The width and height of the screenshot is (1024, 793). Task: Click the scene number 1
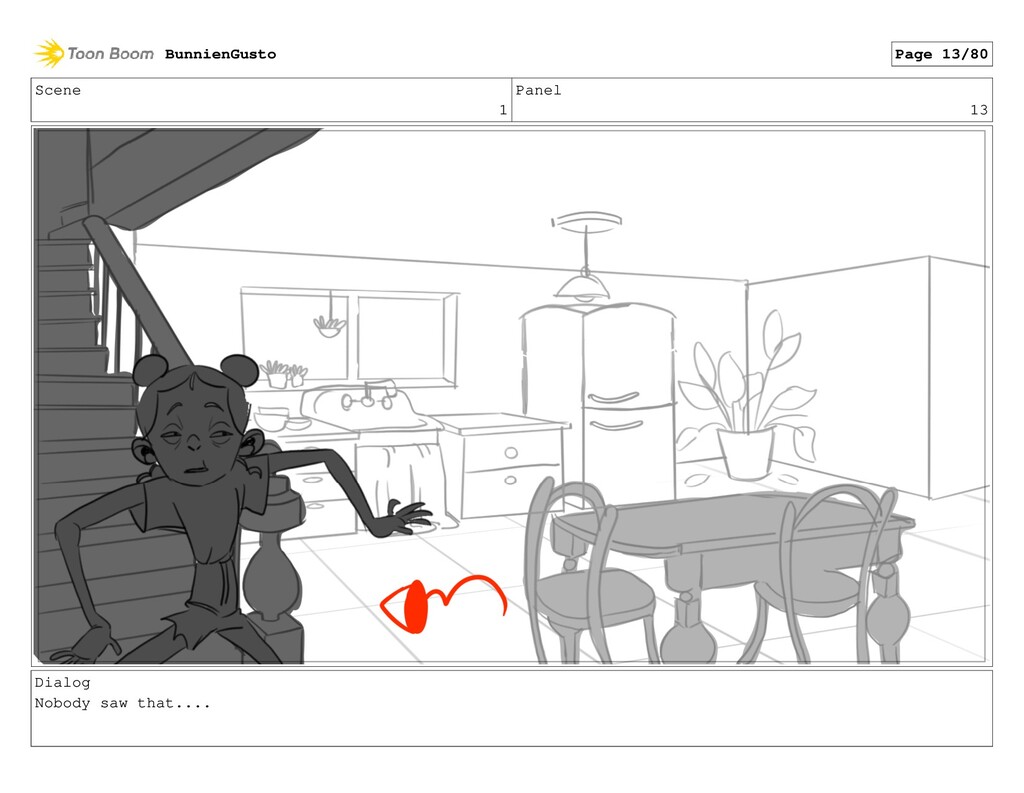click(503, 110)
